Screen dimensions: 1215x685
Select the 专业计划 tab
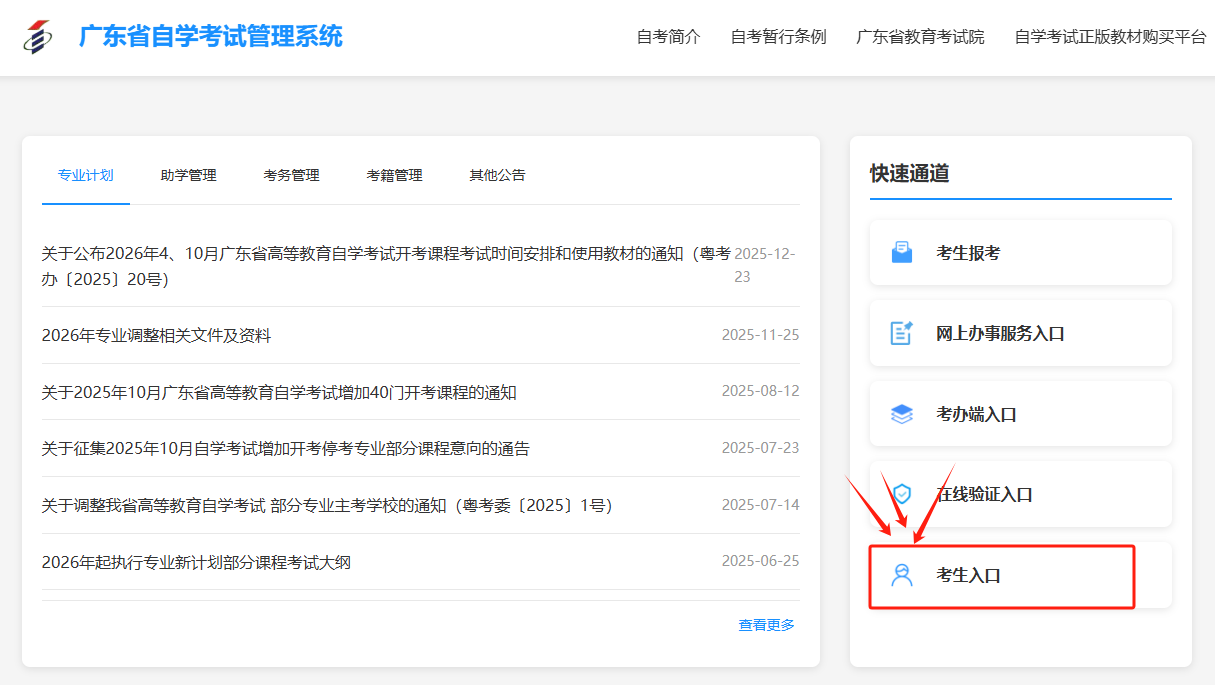tap(85, 175)
